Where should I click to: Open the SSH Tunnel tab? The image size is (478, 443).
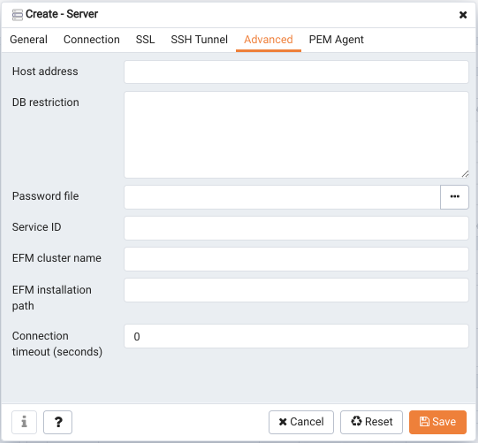(x=199, y=39)
